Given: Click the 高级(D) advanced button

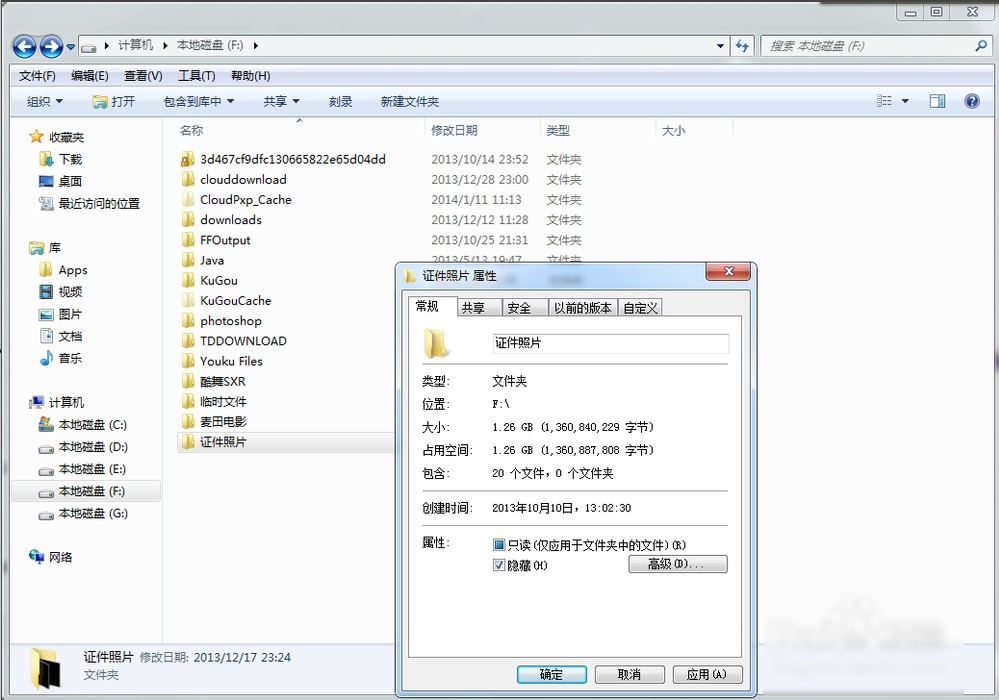Looking at the screenshot, I should point(678,564).
